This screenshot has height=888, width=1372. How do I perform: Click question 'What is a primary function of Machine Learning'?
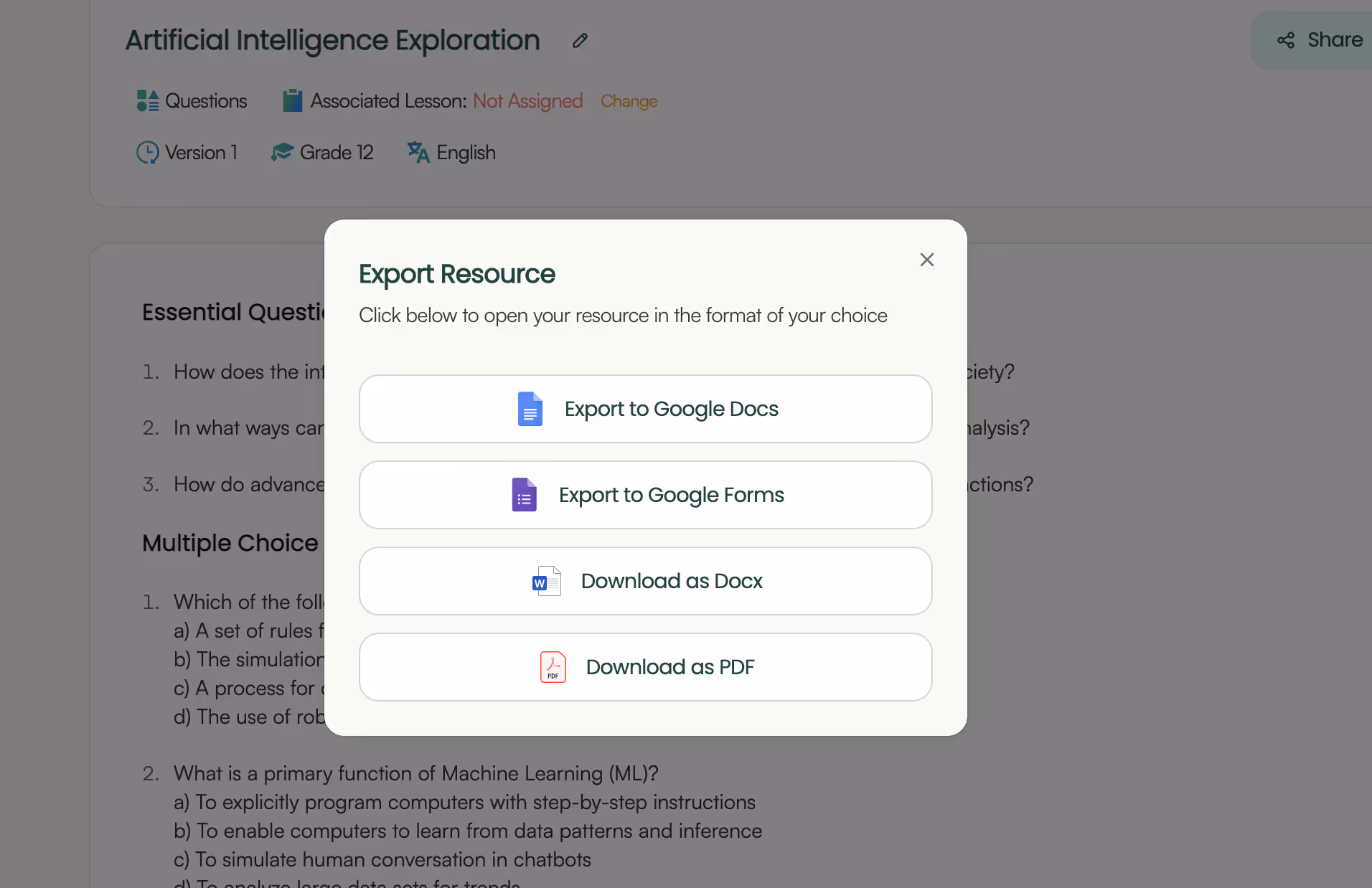point(416,773)
